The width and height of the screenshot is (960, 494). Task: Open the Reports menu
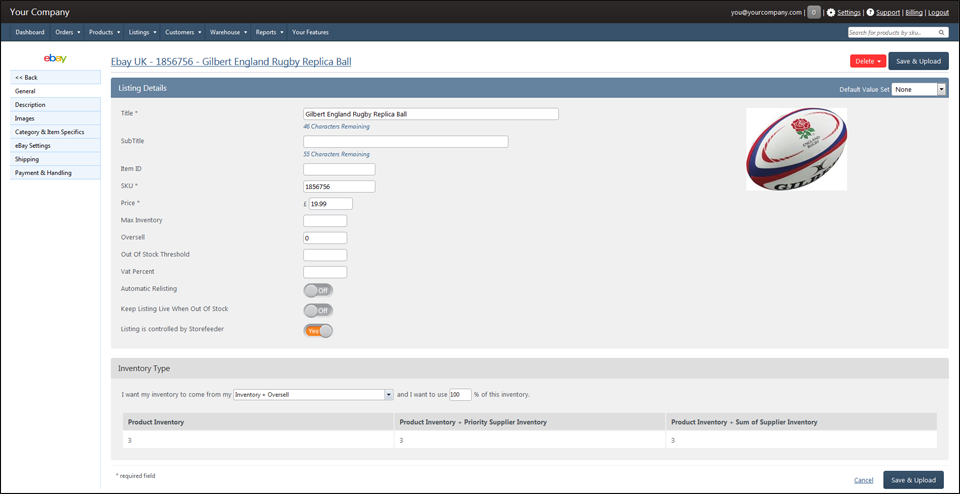tap(269, 32)
